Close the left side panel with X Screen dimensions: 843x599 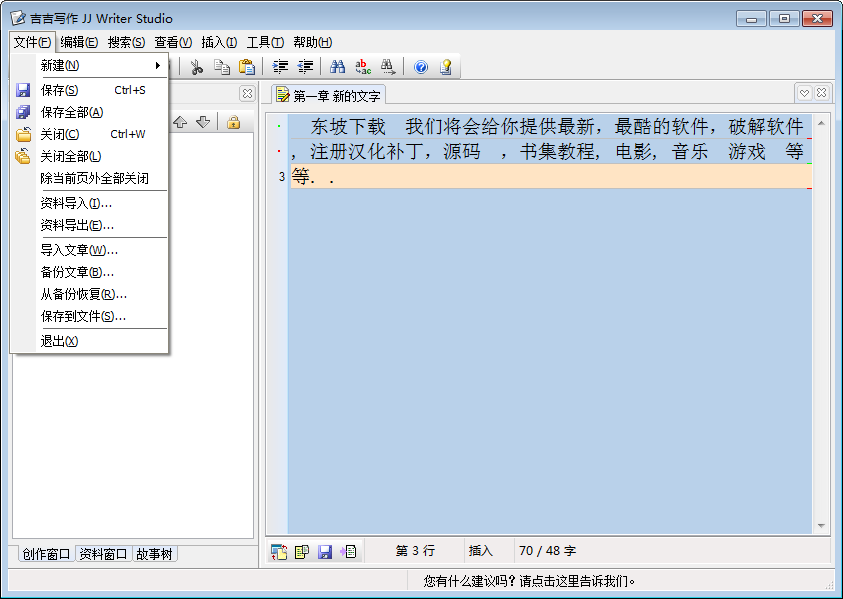[x=247, y=94]
